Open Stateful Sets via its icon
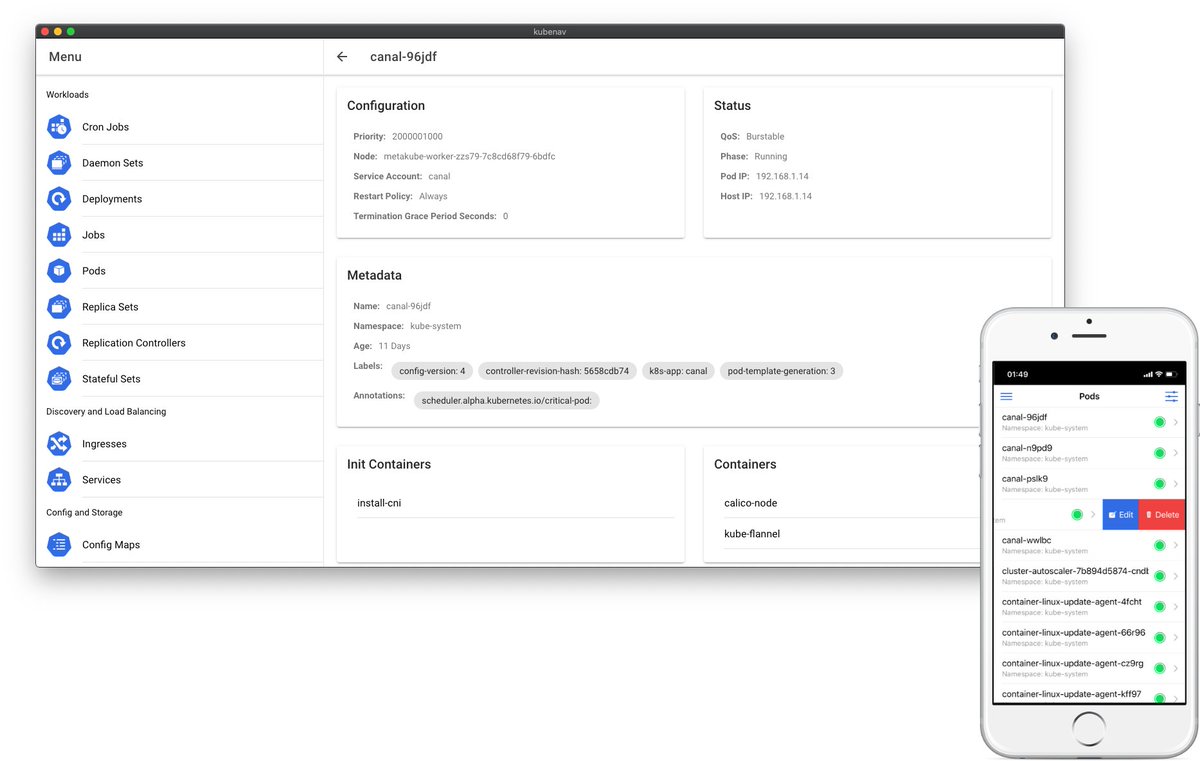Image resolution: width=1200 pixels, height=761 pixels. click(60, 379)
